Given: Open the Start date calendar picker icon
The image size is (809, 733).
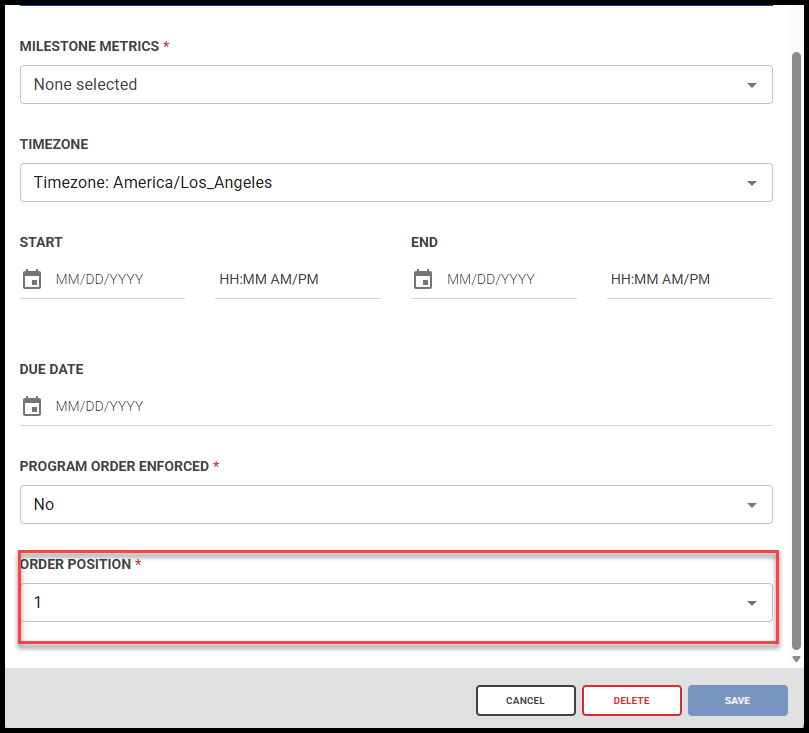Looking at the screenshot, I should [x=32, y=280].
